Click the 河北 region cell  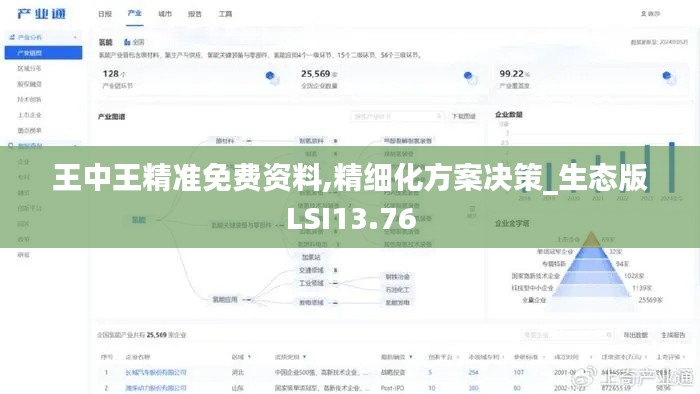(x=238, y=372)
